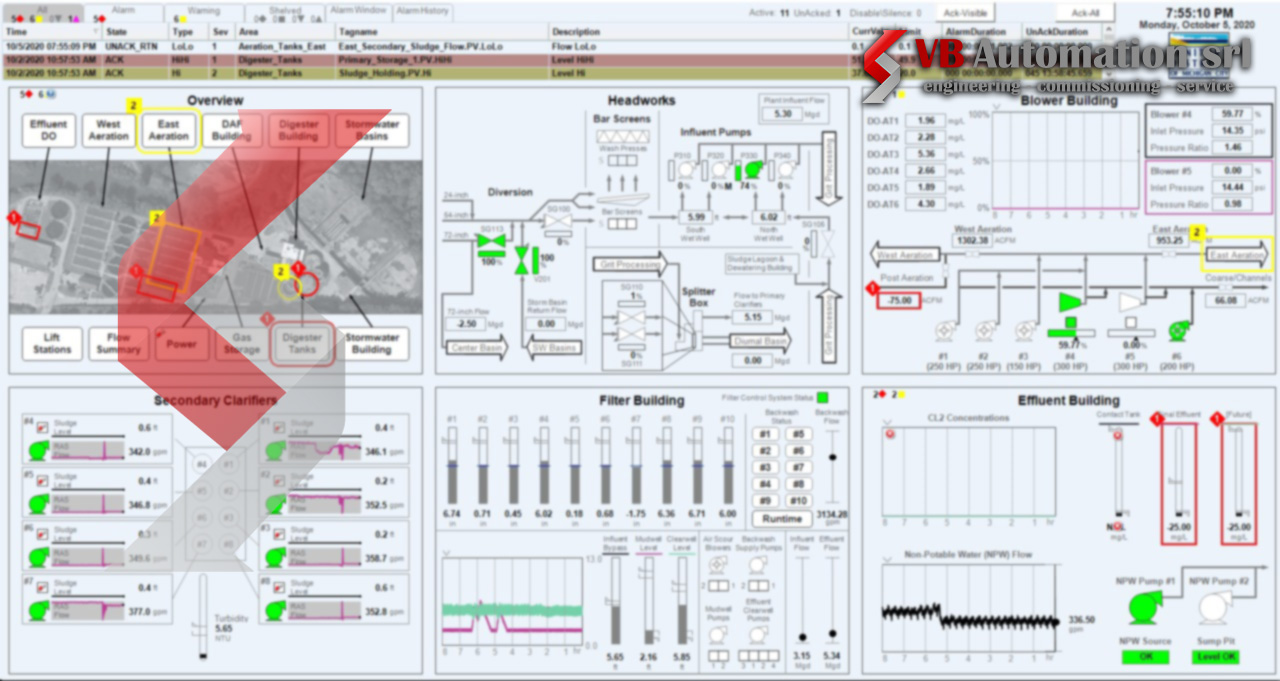The height and width of the screenshot is (681, 1280).
Task: Select green blower #6 (200 HP) icon
Action: (x=1179, y=329)
